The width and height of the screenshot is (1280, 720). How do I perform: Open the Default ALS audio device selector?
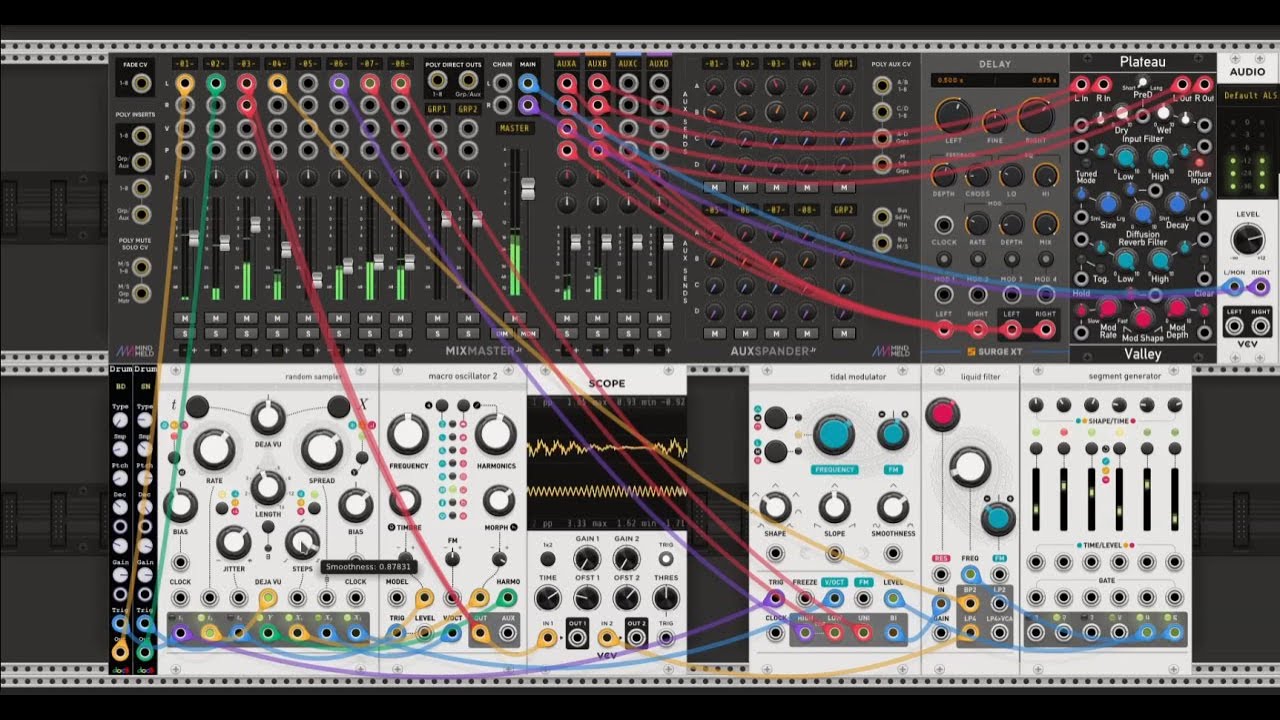(1247, 95)
